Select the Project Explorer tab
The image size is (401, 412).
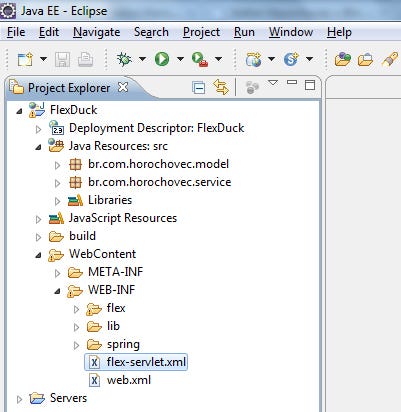pyautogui.click(x=69, y=88)
